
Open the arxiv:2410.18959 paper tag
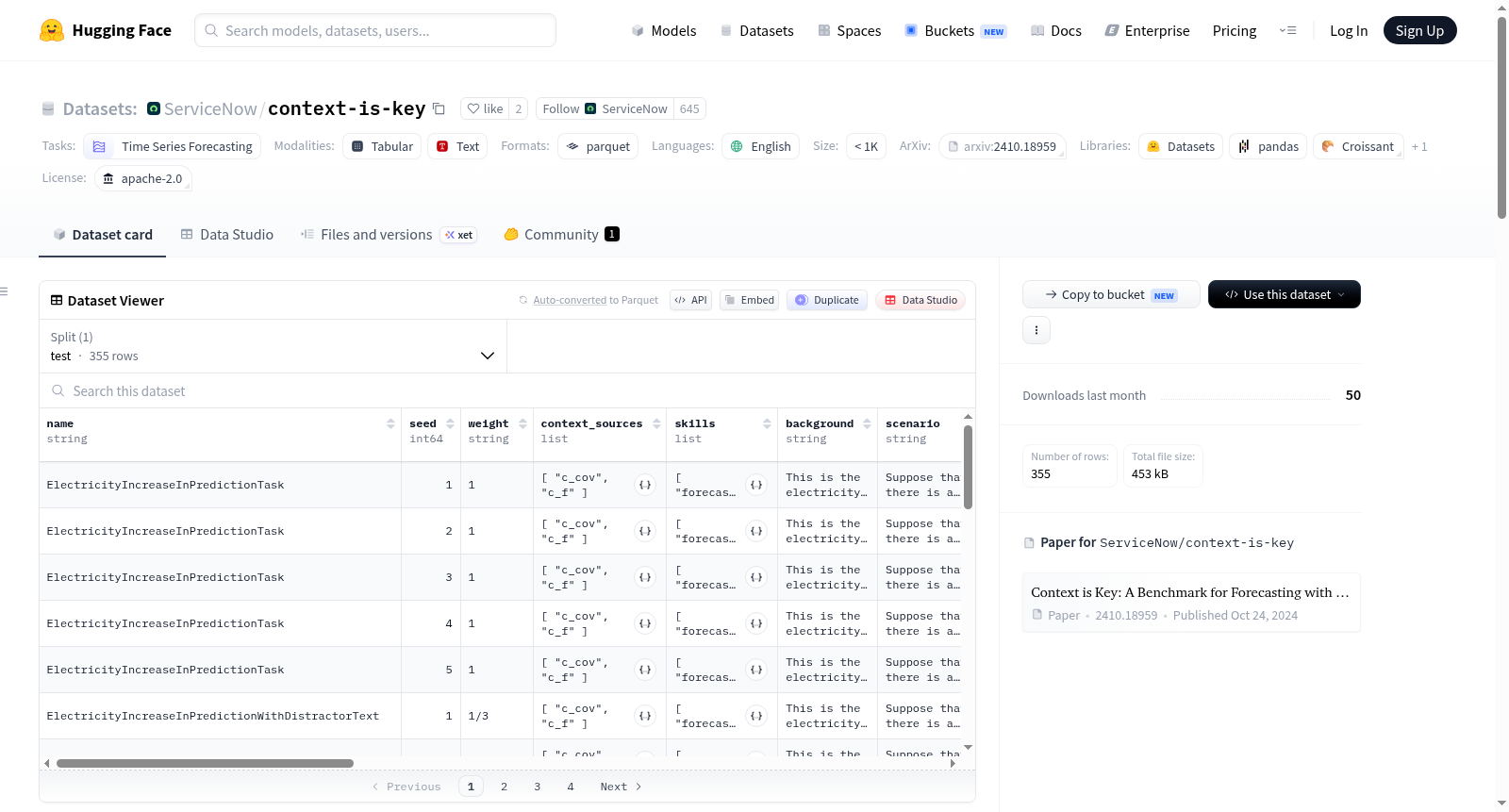(1003, 147)
